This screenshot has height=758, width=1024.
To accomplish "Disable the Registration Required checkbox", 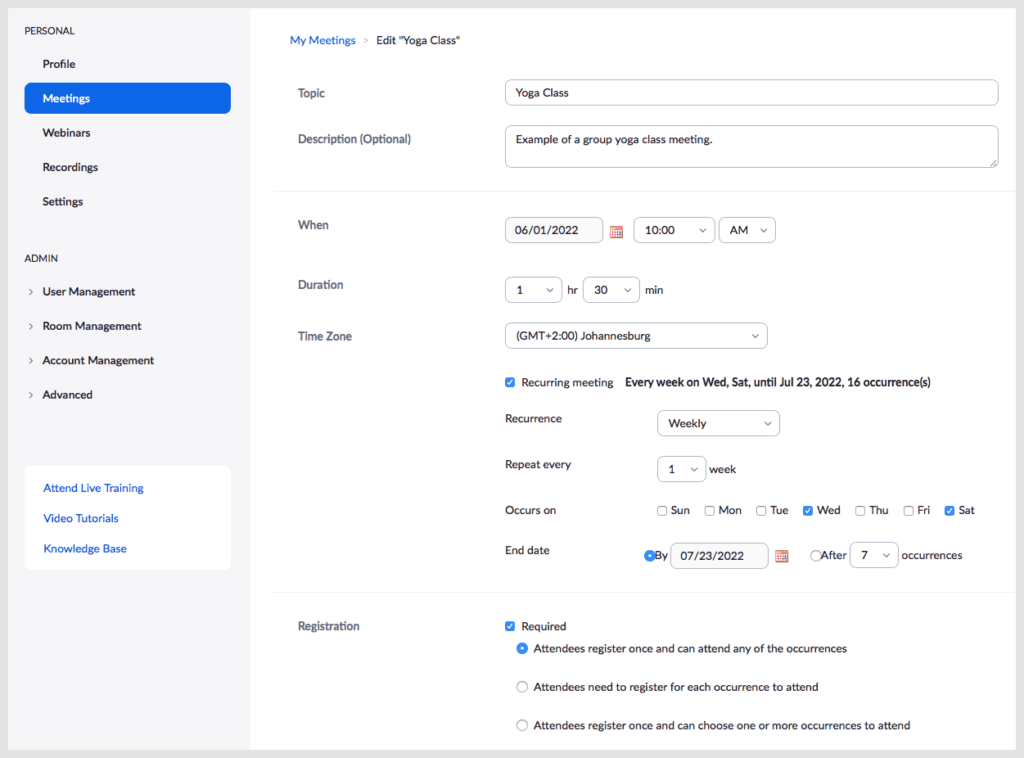I will point(510,626).
